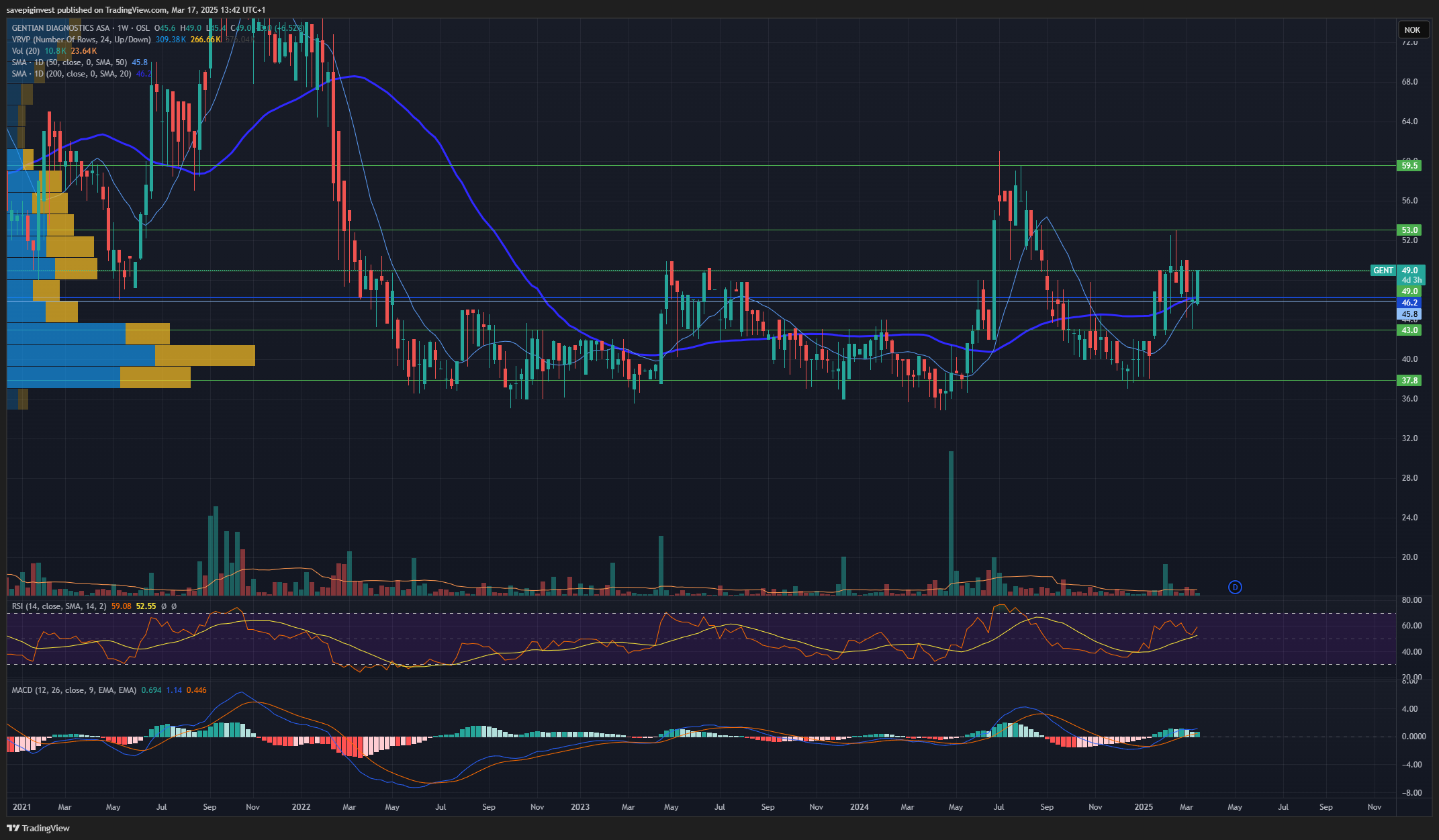
Task: Click the 46.2 blue SMA price label
Action: pos(1409,303)
